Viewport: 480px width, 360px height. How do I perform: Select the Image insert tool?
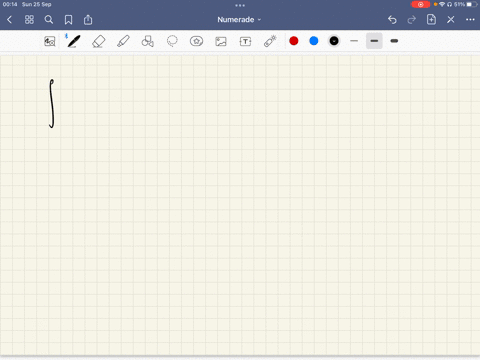click(221, 41)
